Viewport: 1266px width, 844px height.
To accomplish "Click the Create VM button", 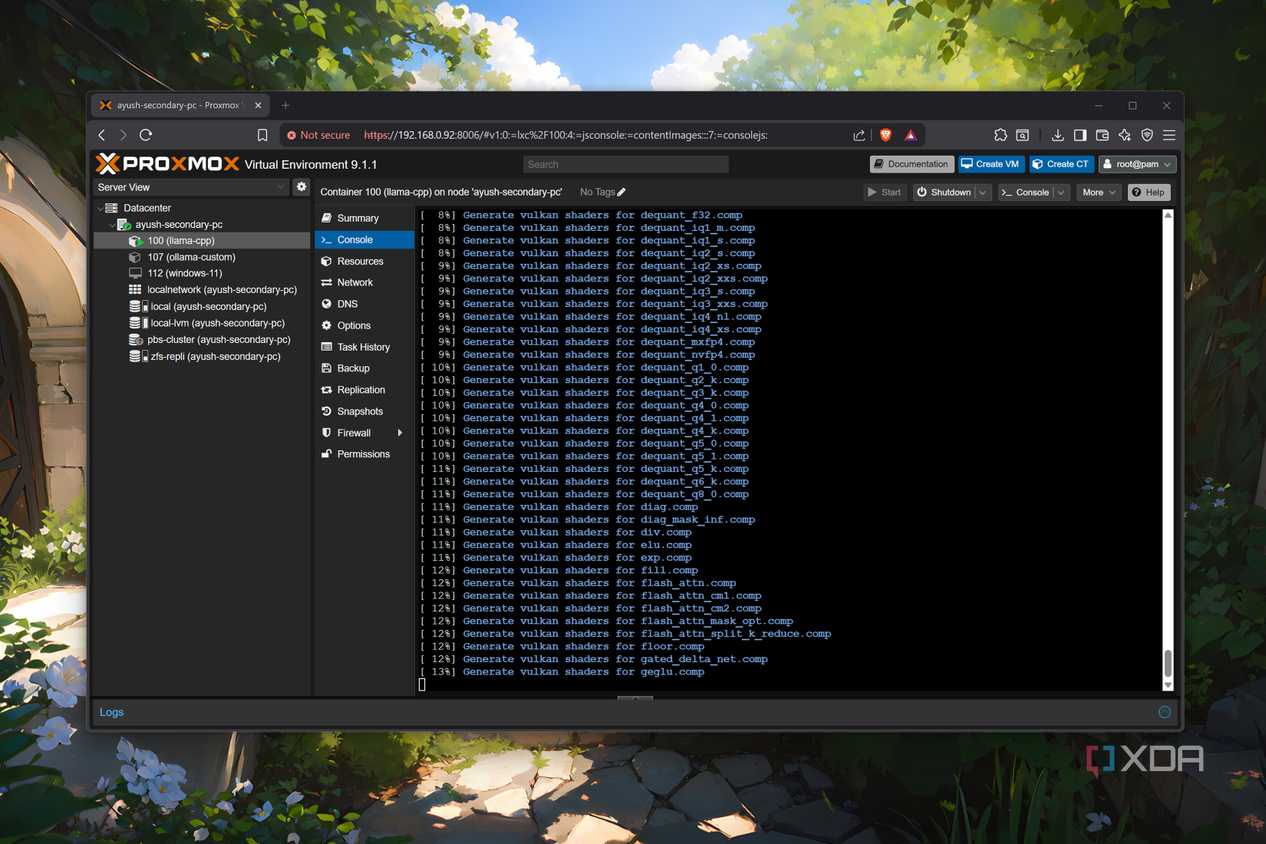I will [x=990, y=164].
